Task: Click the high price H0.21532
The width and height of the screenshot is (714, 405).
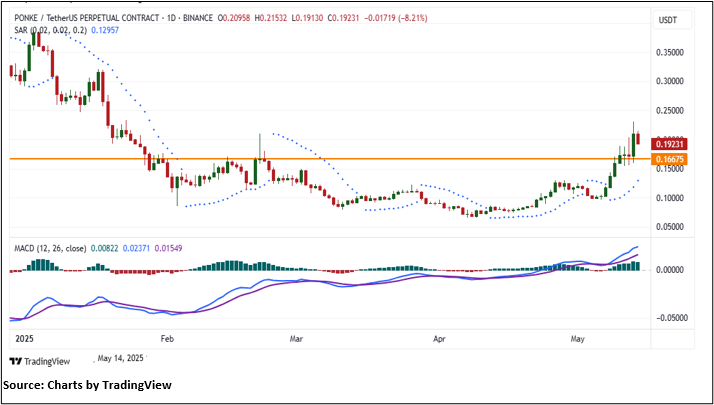Action: tap(270, 18)
